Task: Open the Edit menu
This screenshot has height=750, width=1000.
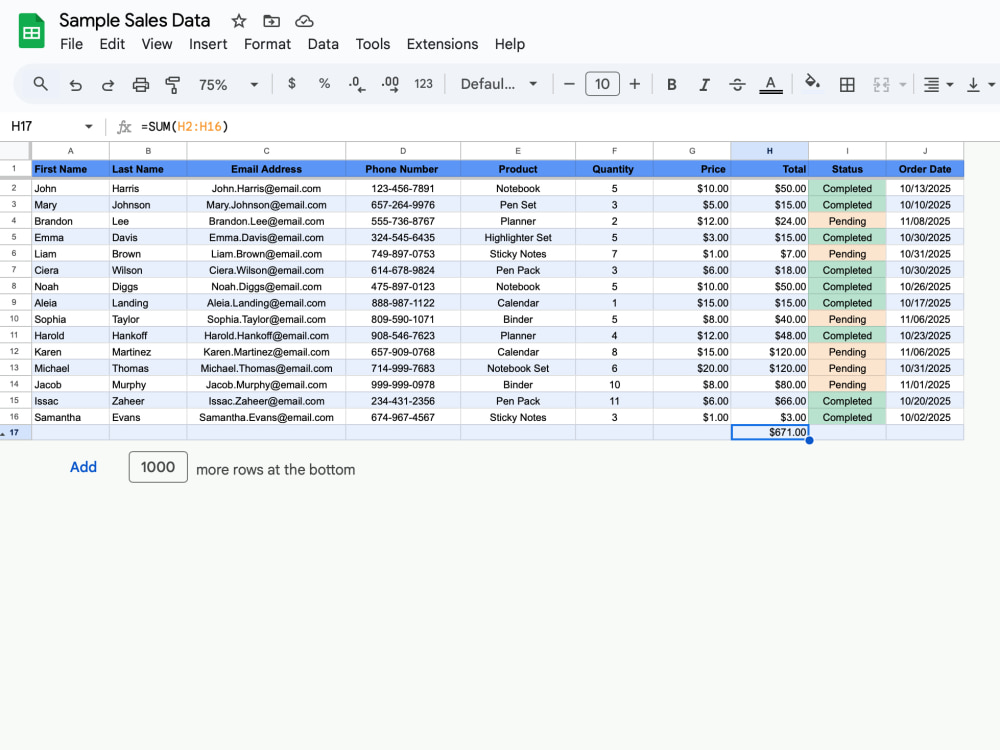Action: pyautogui.click(x=112, y=44)
